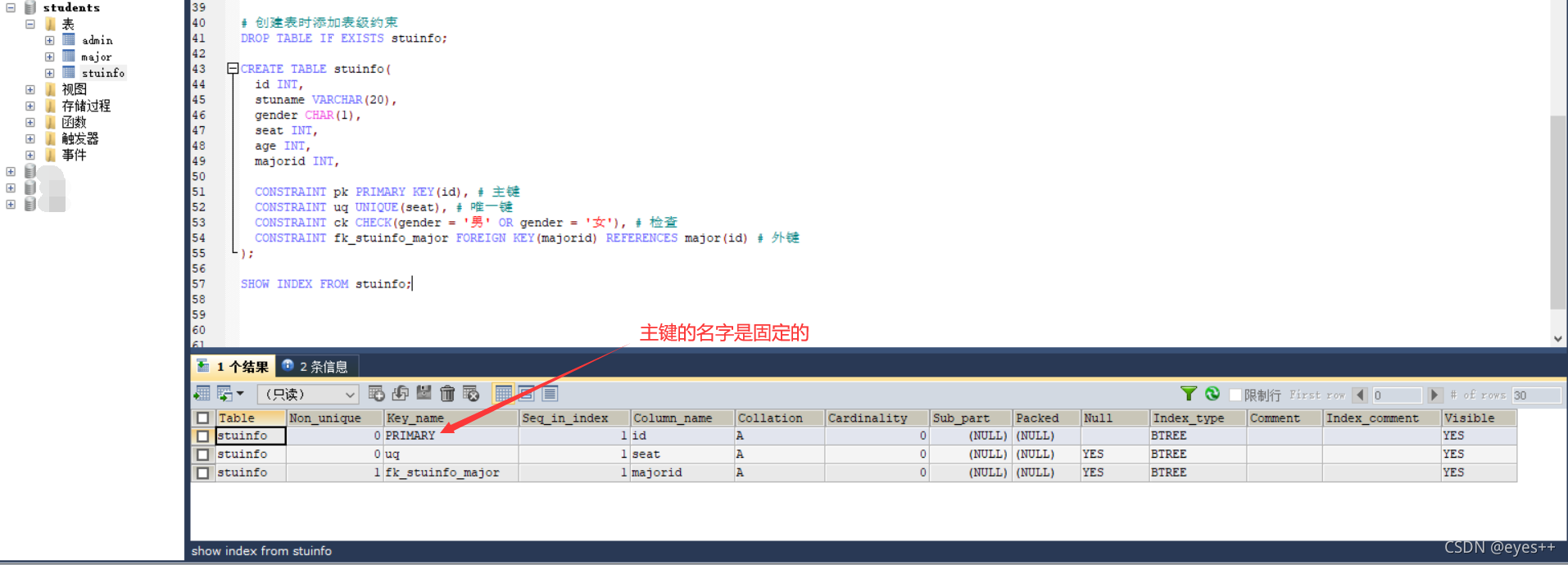Expand the major table node
The width and height of the screenshot is (1568, 565).
pos(50,56)
